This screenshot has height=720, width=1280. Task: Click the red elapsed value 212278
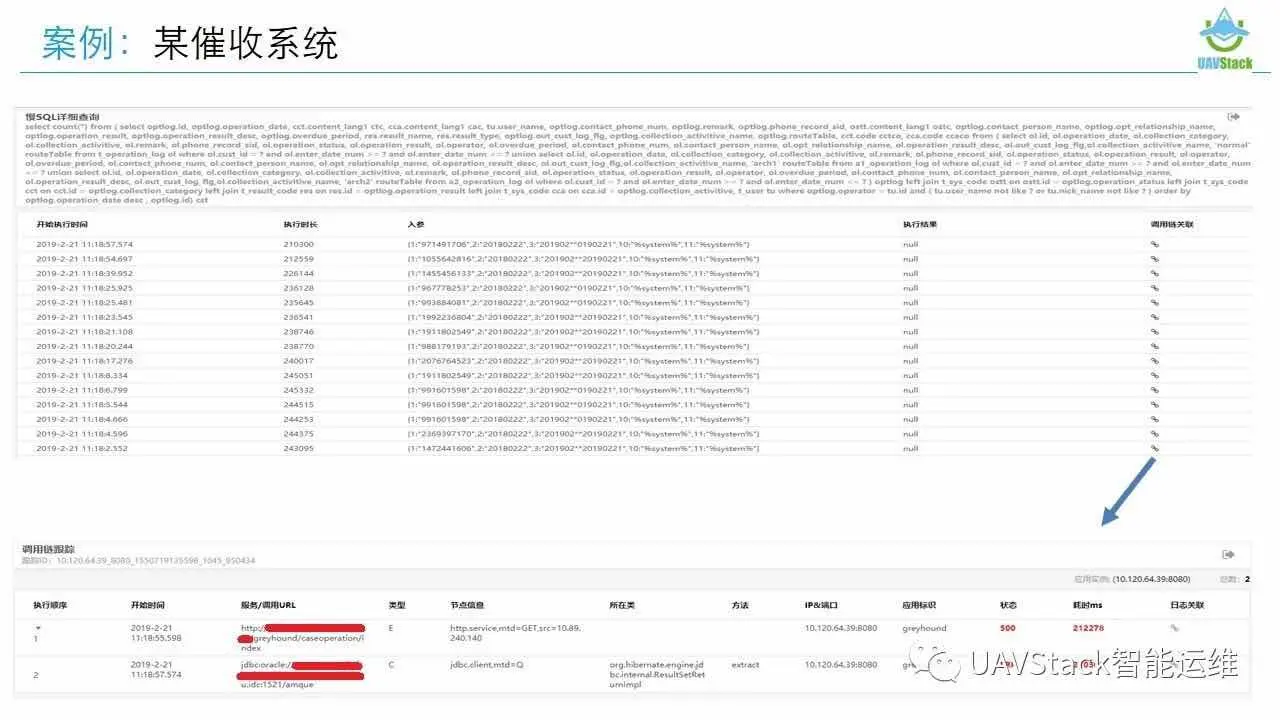point(1088,629)
